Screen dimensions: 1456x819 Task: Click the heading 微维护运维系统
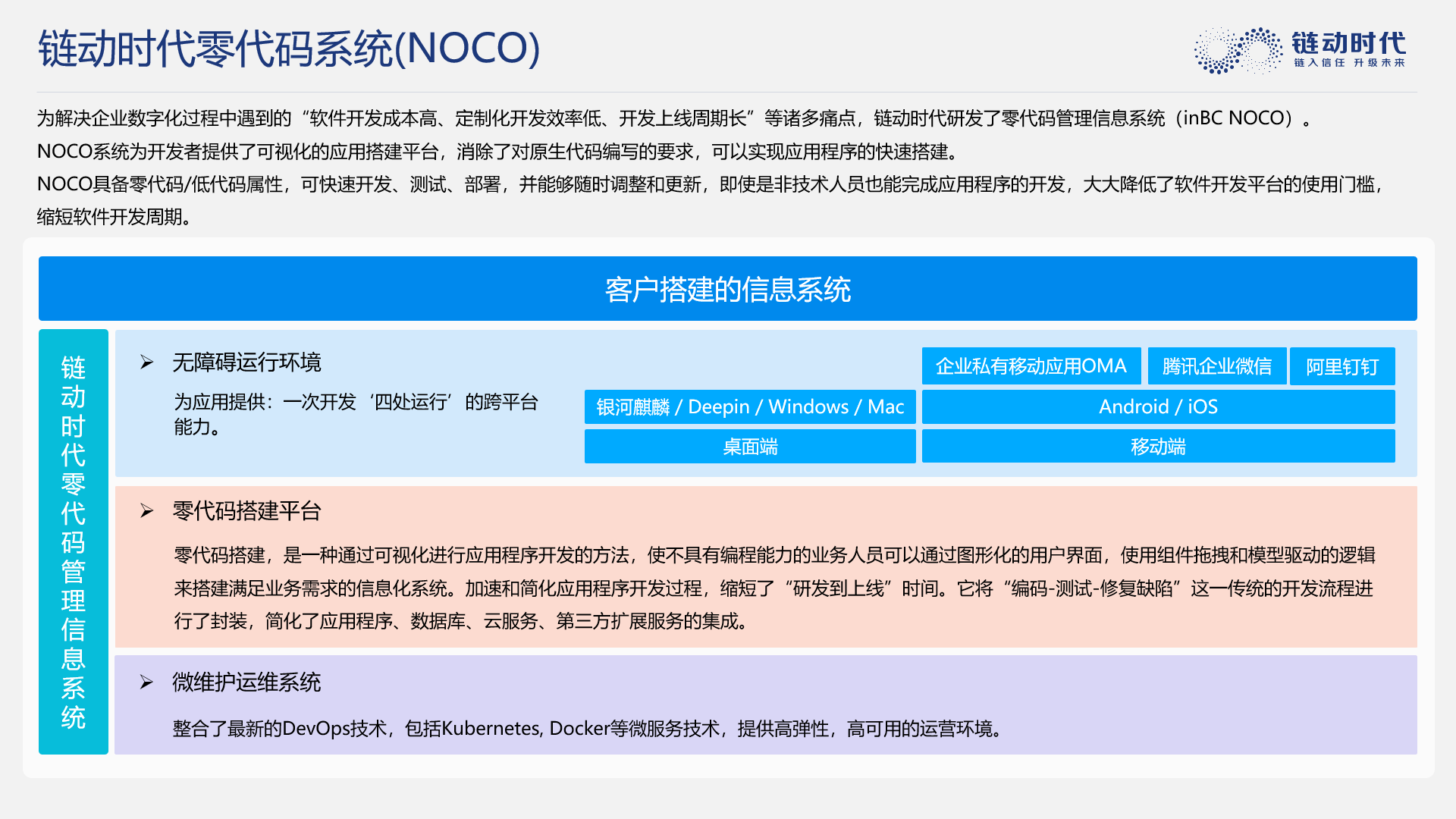pos(246,682)
